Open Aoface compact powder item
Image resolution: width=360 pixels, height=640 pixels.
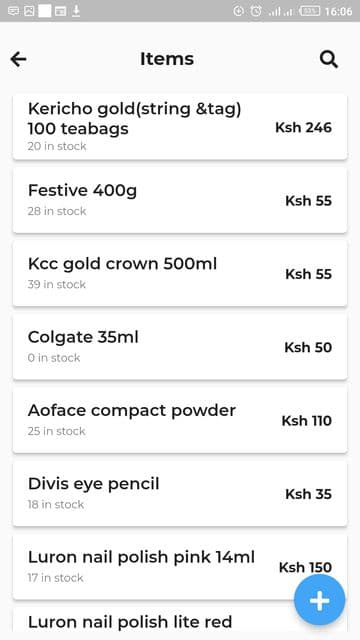click(180, 420)
